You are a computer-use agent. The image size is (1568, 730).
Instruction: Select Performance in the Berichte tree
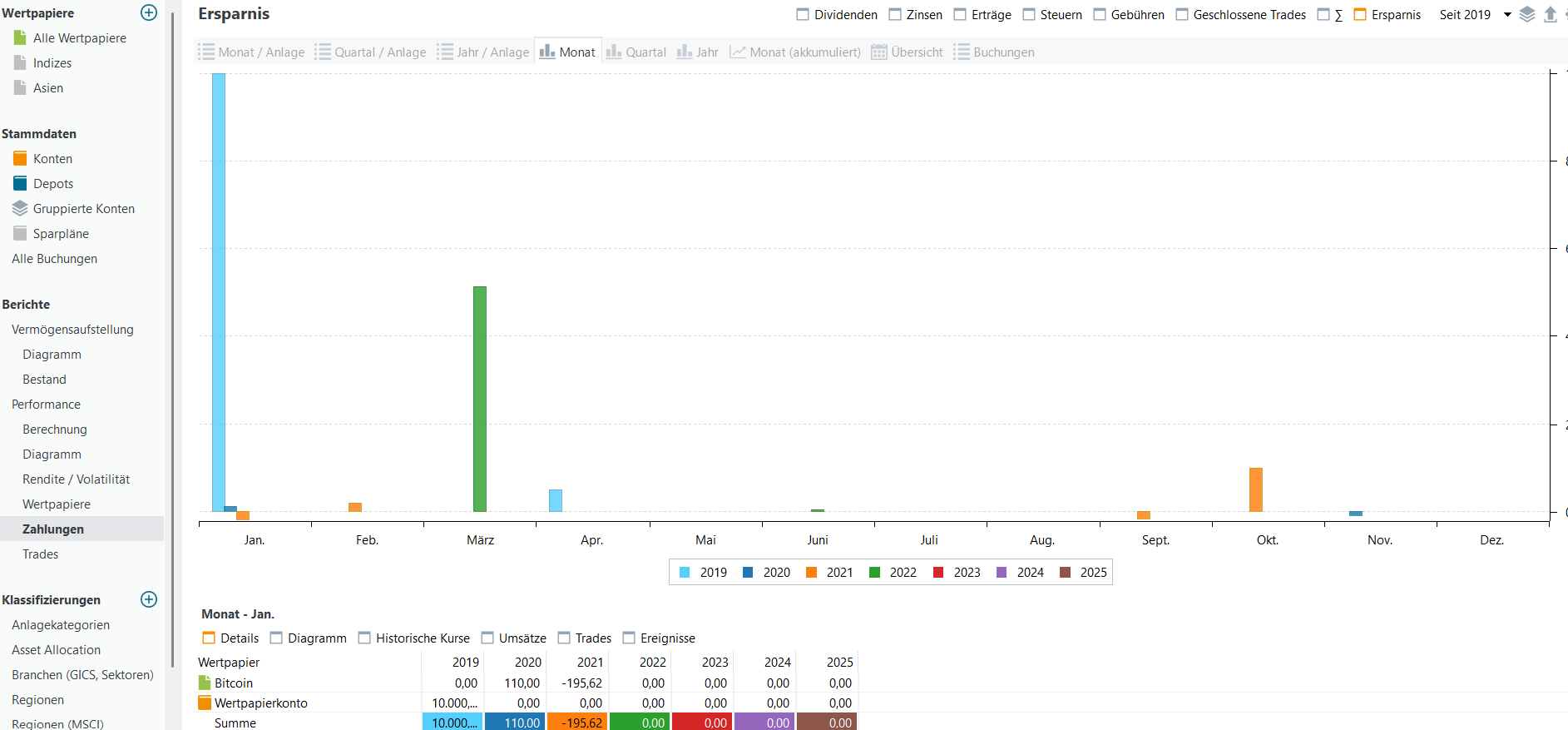pos(46,405)
